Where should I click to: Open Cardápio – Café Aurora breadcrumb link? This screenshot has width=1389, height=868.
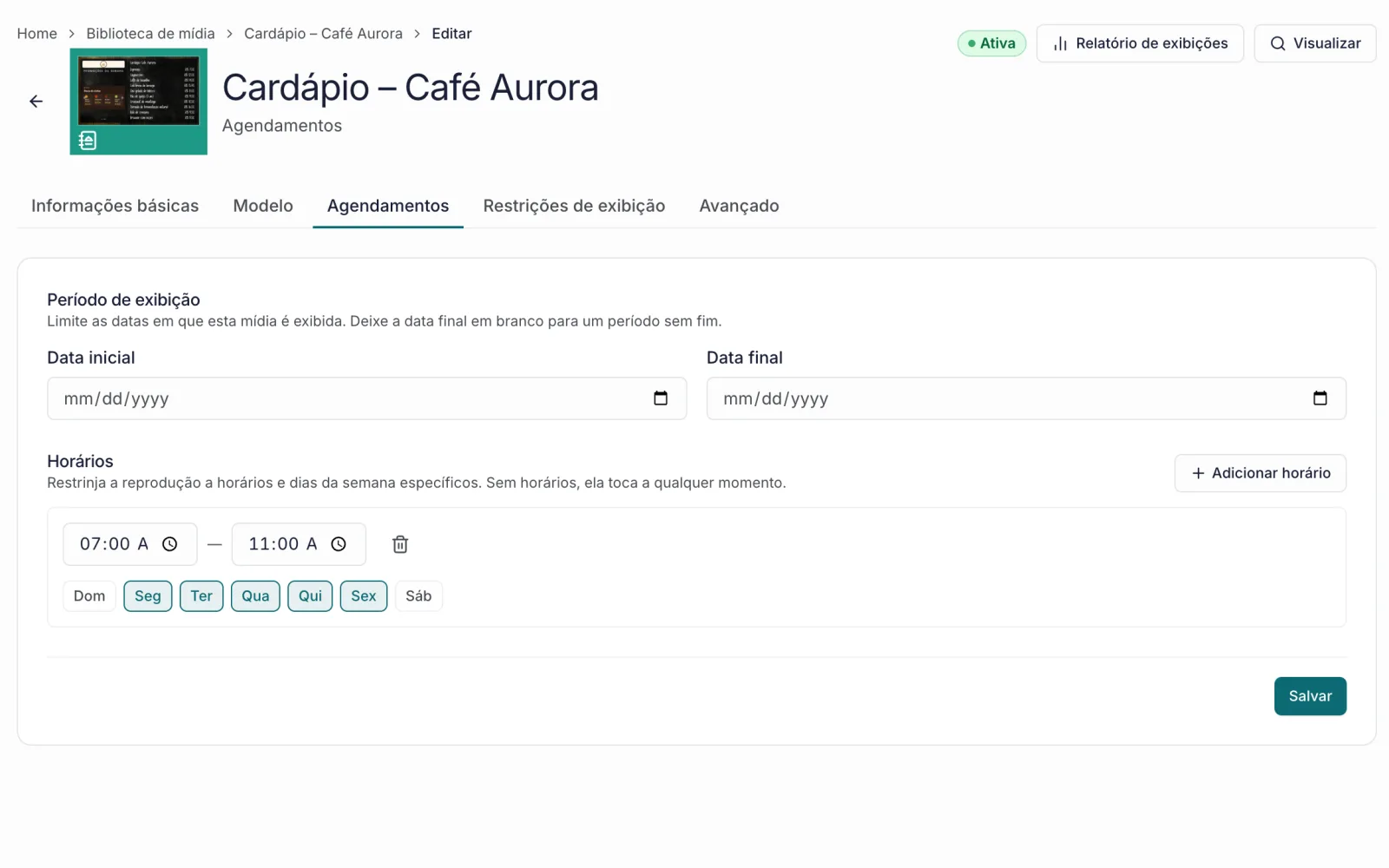pyautogui.click(x=323, y=34)
